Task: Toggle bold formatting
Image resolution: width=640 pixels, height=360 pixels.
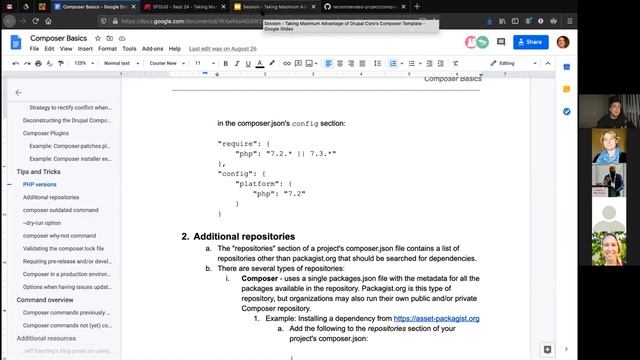Action: pyautogui.click(x=226, y=63)
